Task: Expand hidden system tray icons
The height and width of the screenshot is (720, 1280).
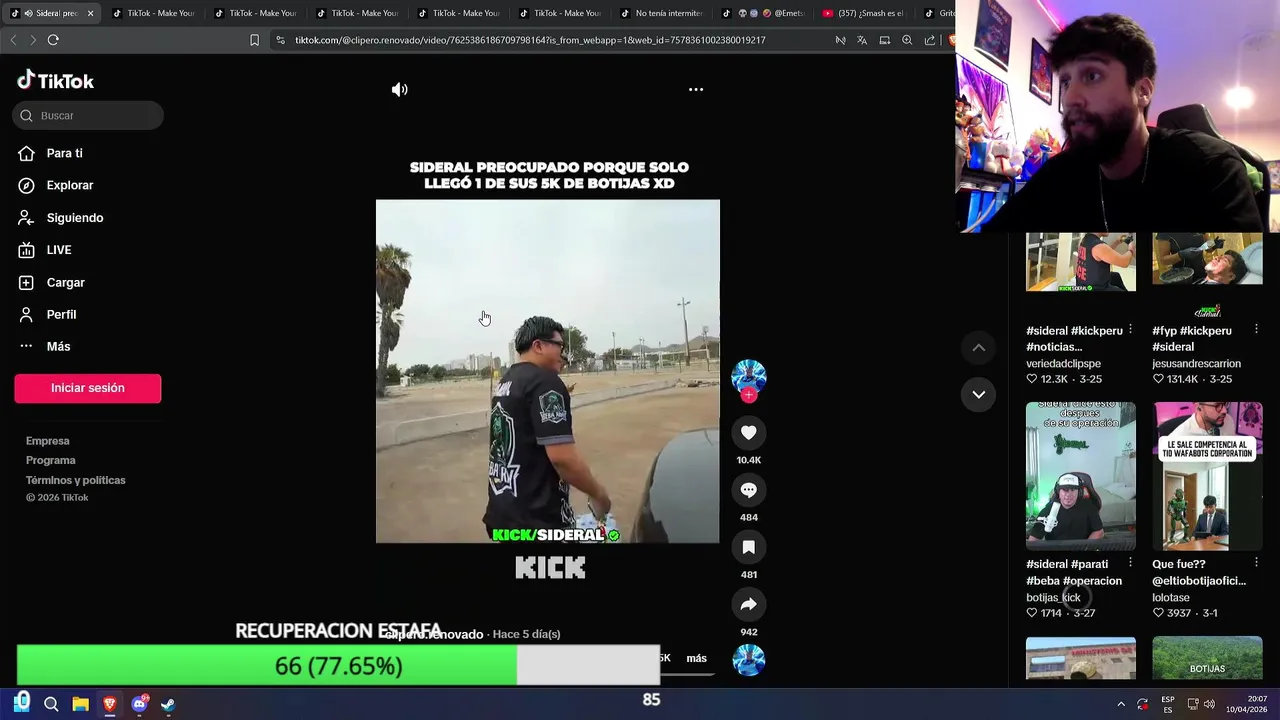Action: point(1121,704)
